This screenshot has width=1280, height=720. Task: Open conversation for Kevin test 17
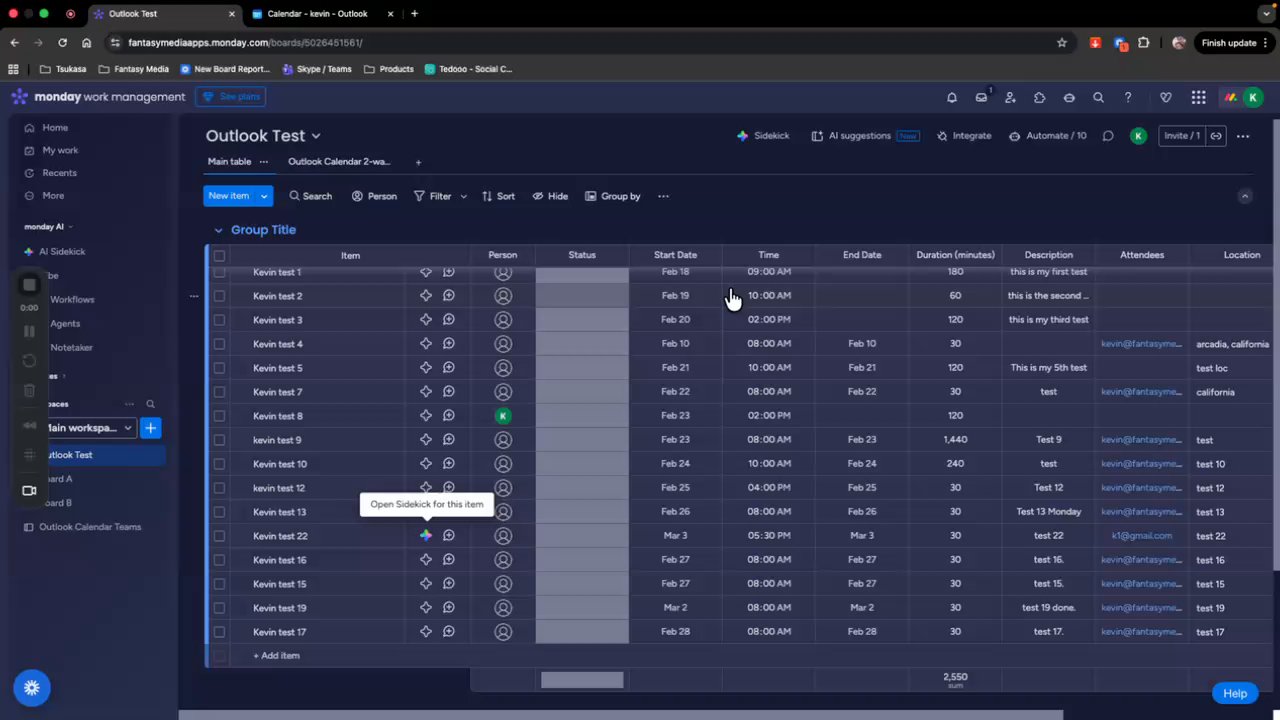click(x=449, y=632)
